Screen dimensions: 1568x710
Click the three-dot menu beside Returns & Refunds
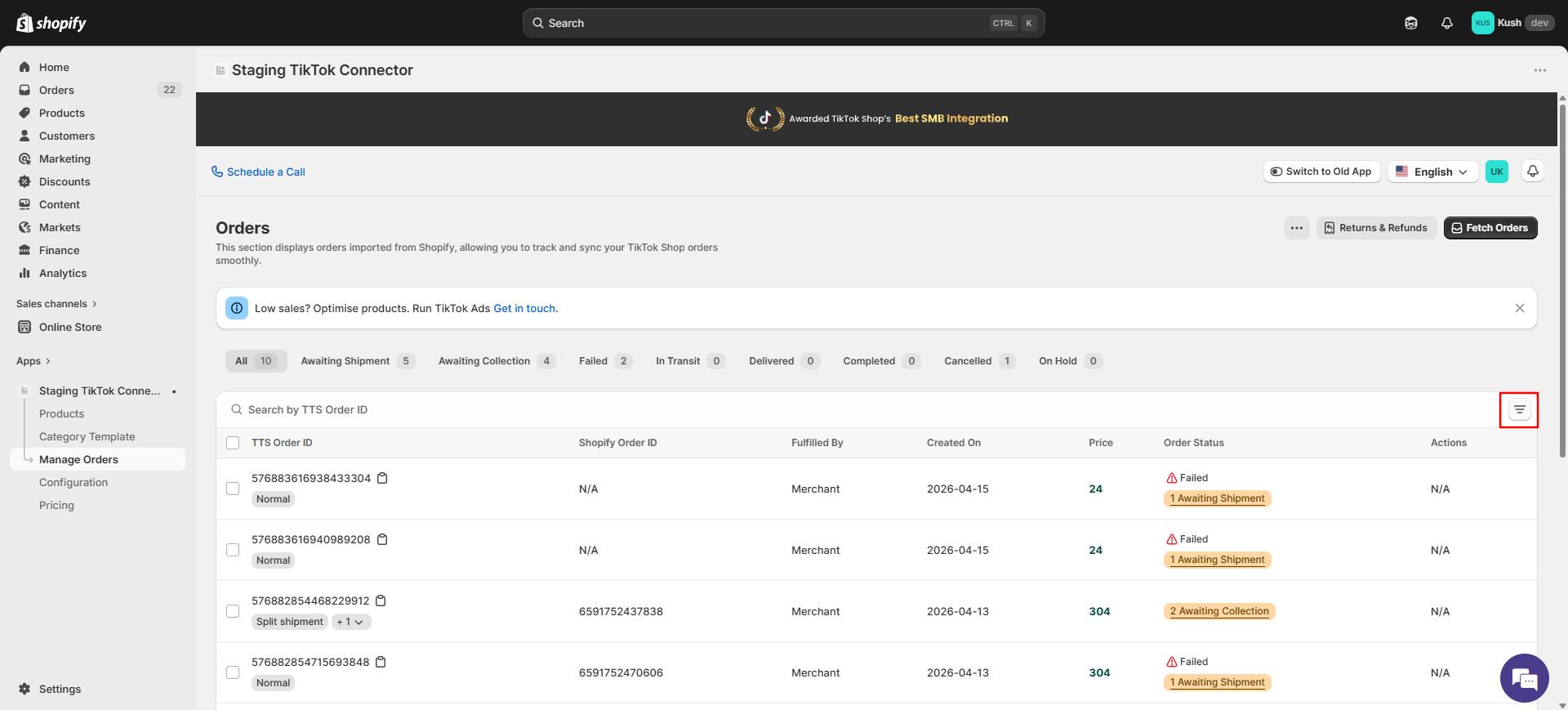click(1297, 228)
